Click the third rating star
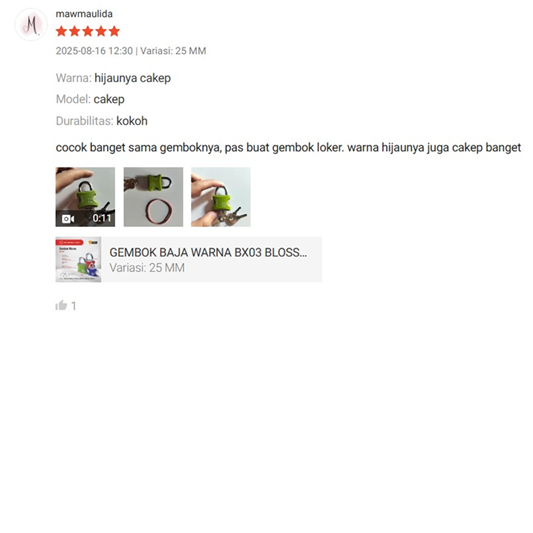Screen dimensions: 533x533 click(88, 31)
